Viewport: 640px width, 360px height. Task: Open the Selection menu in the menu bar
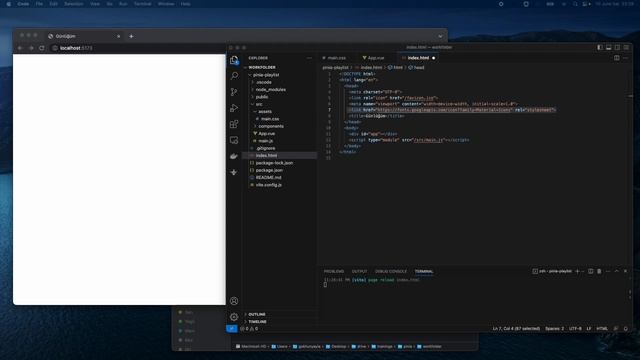[x=74, y=4]
